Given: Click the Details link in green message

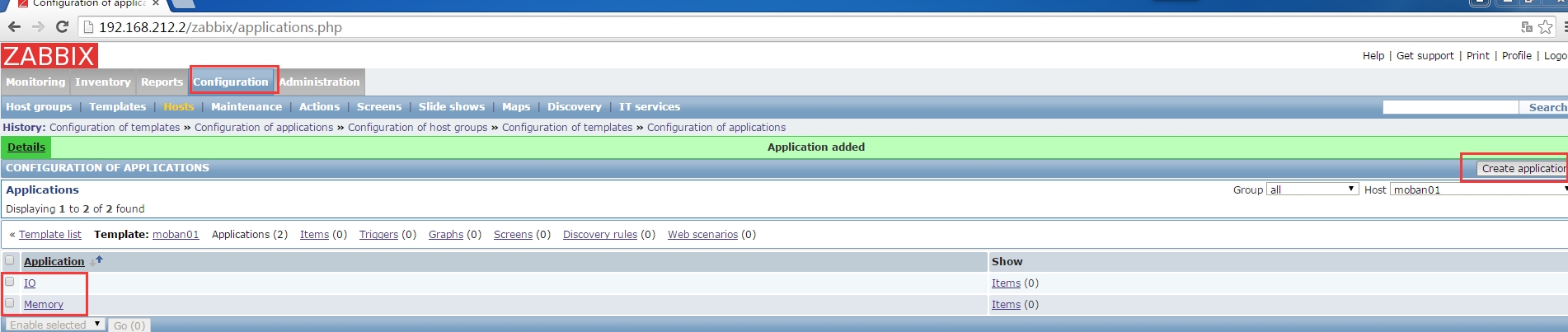Looking at the screenshot, I should (x=26, y=147).
